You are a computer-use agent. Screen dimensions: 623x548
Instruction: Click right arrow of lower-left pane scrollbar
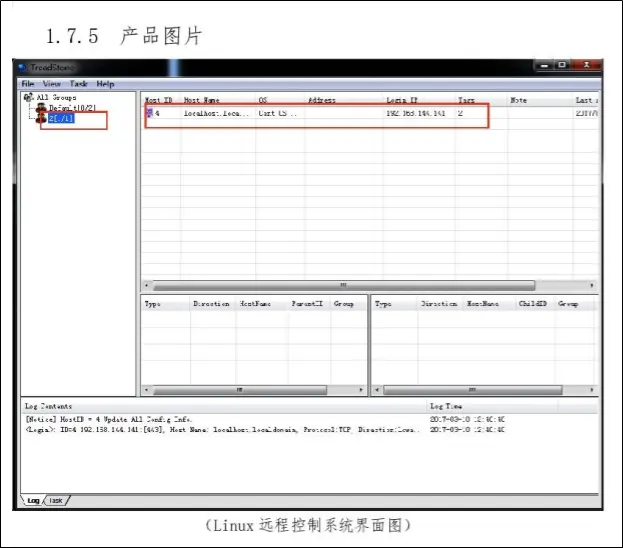click(x=361, y=389)
